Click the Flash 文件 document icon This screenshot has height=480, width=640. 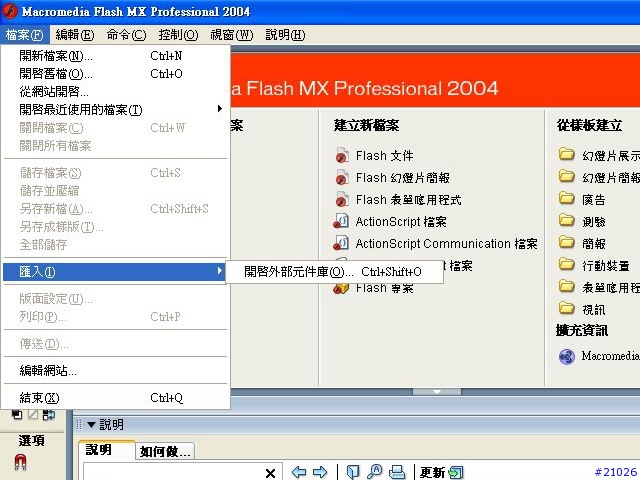coord(342,156)
